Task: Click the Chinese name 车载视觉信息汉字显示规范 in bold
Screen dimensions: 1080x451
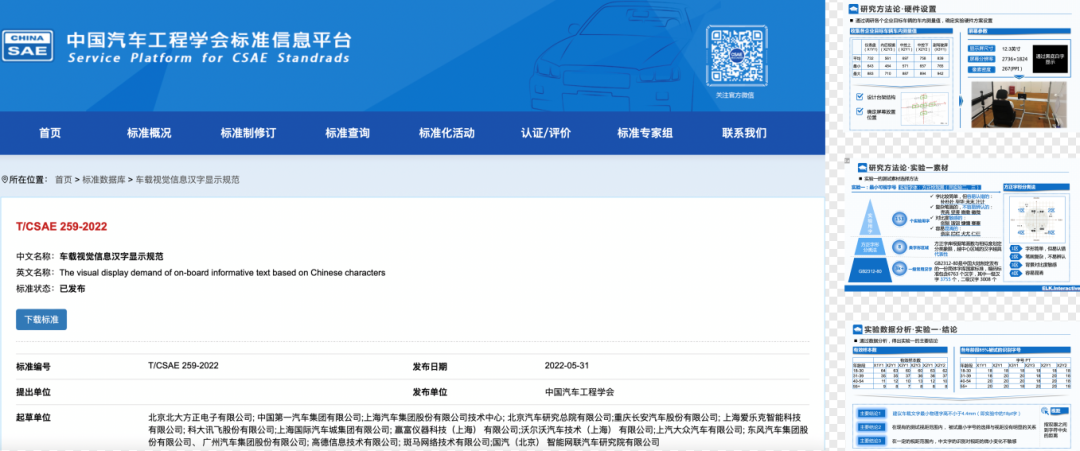Action: tap(112, 256)
